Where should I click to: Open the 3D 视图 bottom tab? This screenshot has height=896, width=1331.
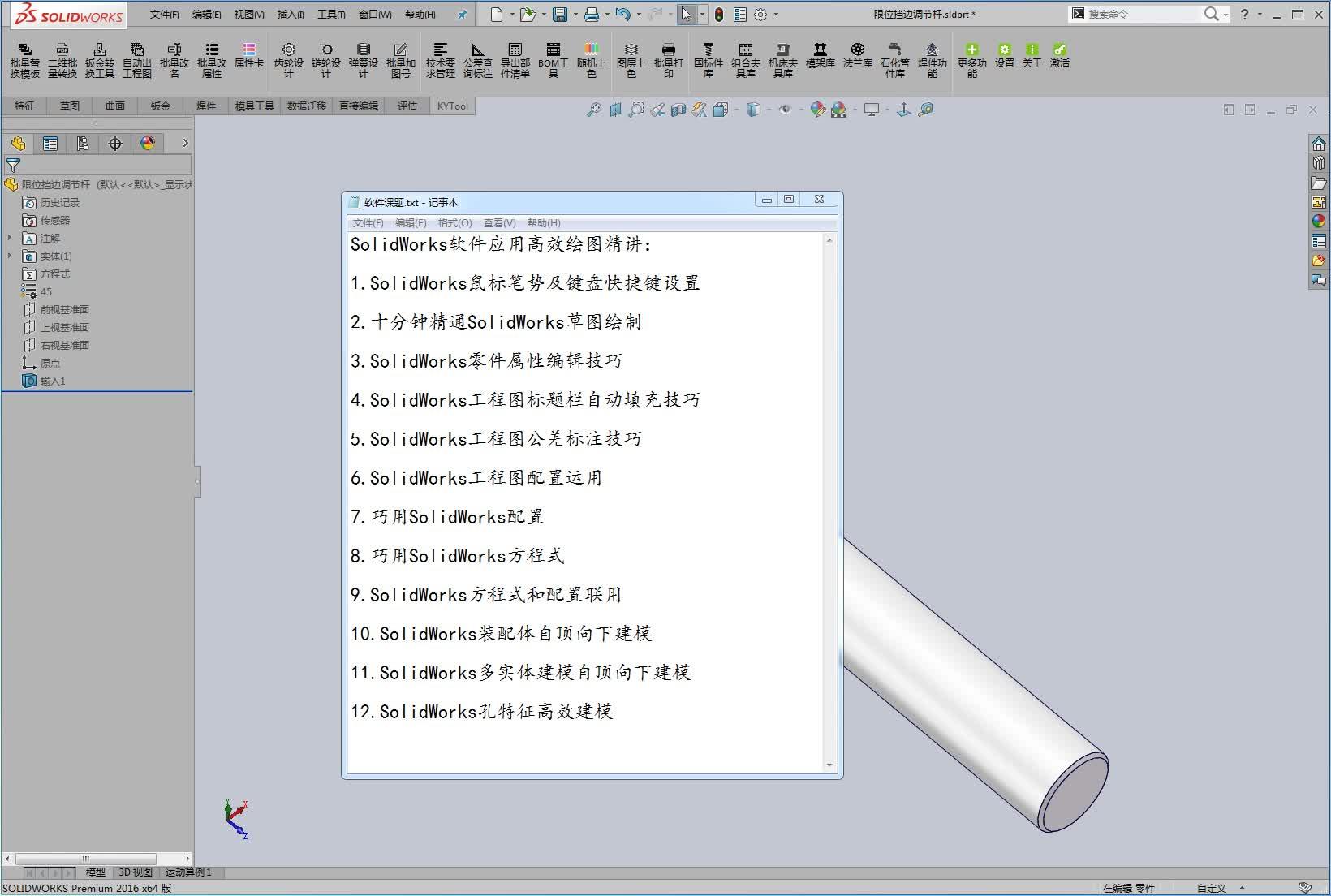[x=136, y=872]
